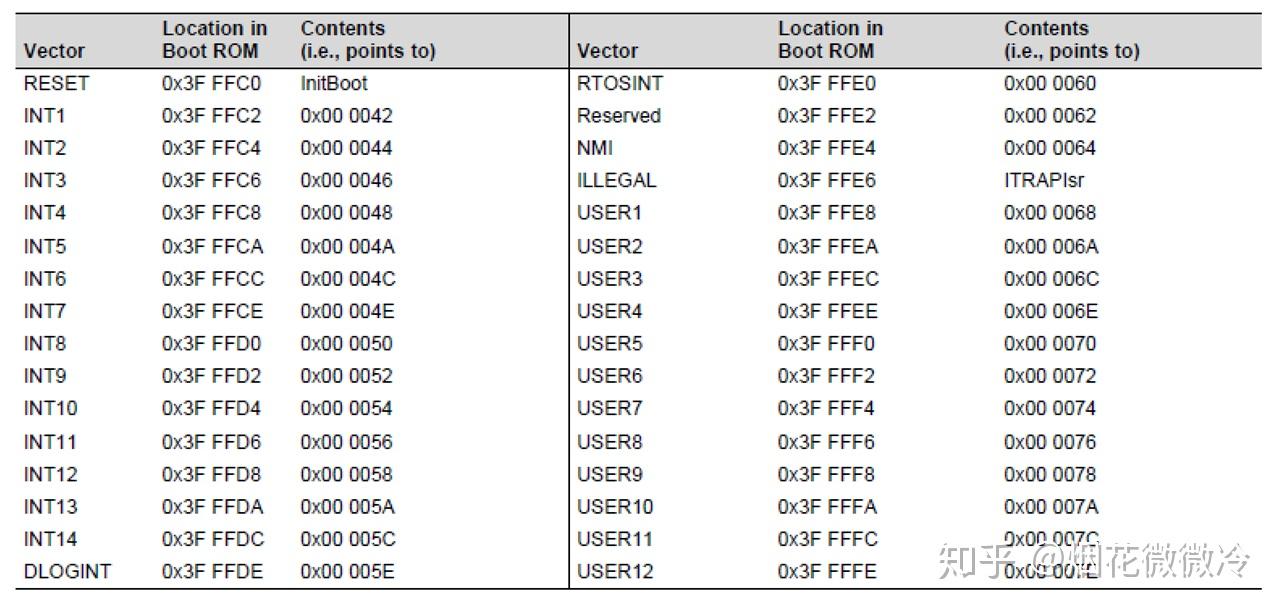Click the contents value 0x00 0042
The image size is (1283, 612).
[x=346, y=115]
